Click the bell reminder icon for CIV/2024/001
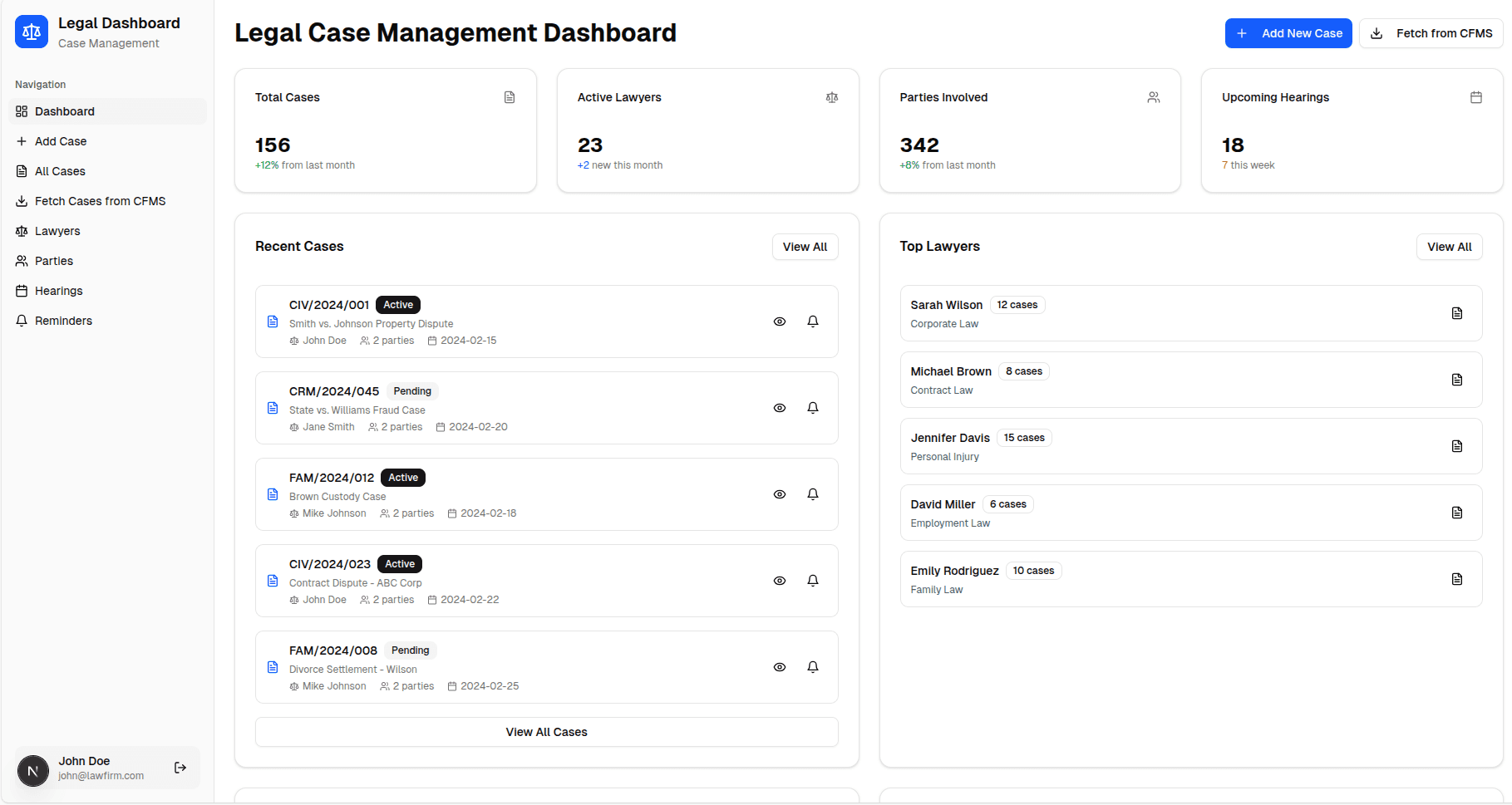This screenshot has height=805, width=1512. click(813, 322)
